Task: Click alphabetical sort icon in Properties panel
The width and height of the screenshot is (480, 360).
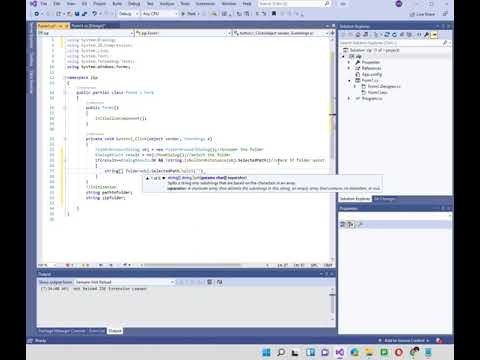Action: click(x=350, y=224)
